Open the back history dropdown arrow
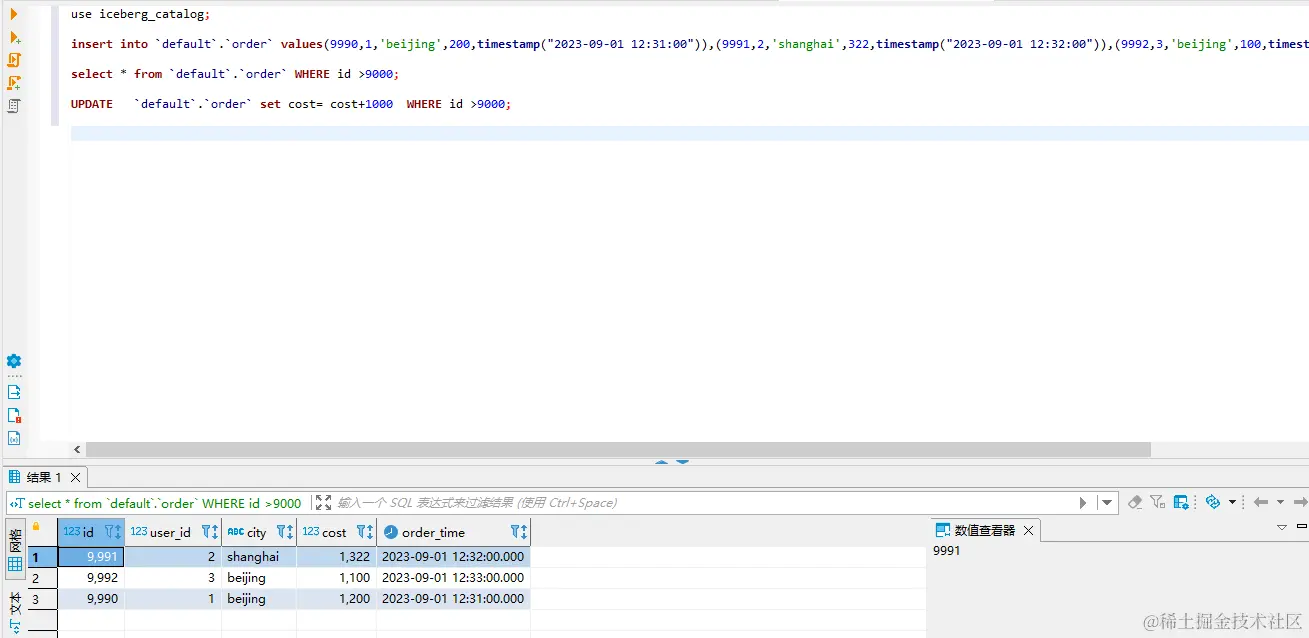This screenshot has width=1309, height=638. pos(1280,502)
